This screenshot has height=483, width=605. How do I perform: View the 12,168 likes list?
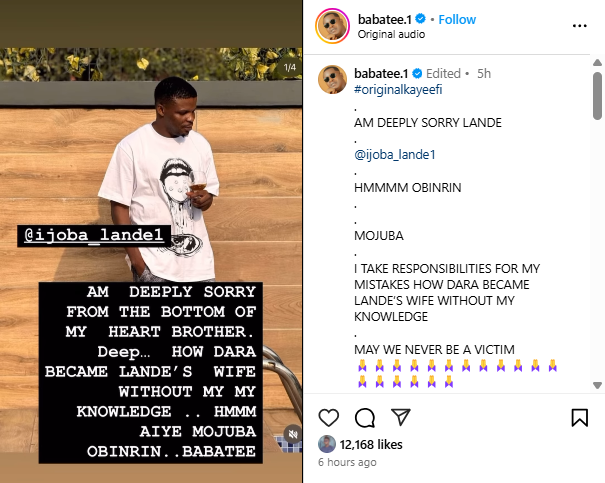(371, 444)
